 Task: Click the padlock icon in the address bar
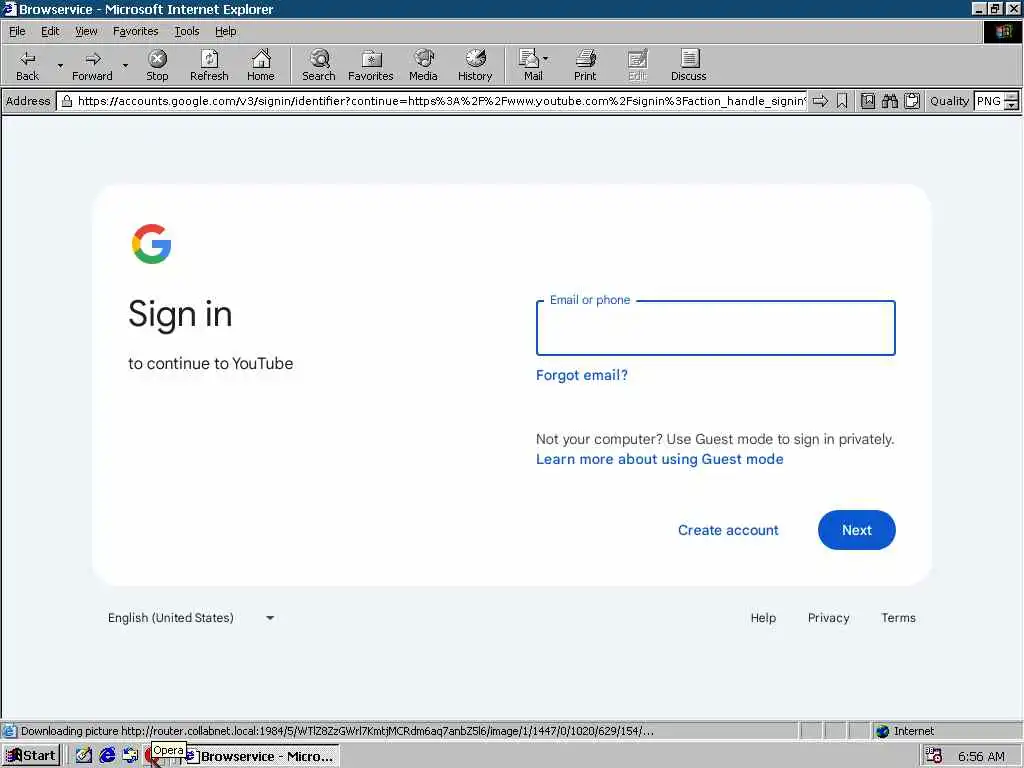pyautogui.click(x=67, y=101)
